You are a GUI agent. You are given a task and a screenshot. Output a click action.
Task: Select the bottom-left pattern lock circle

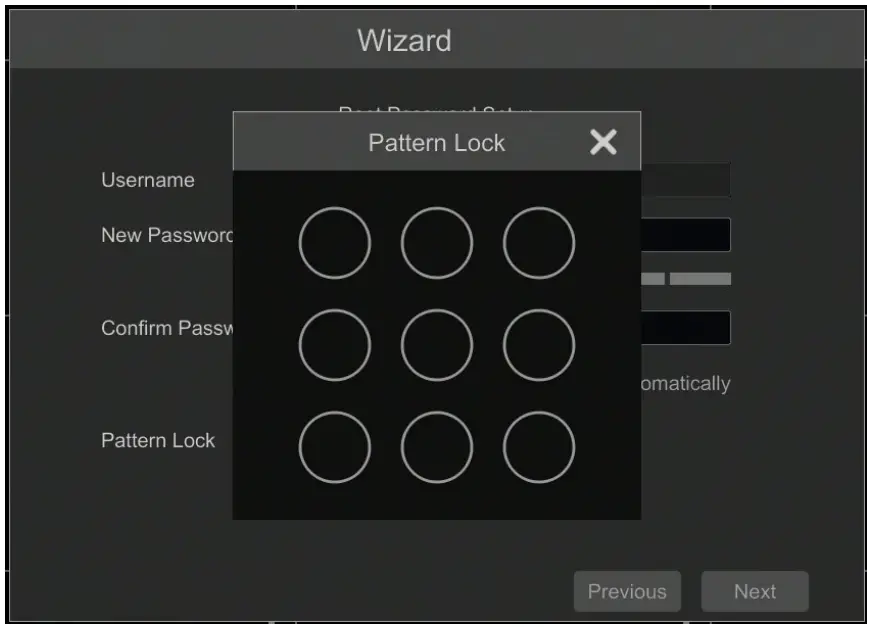pos(335,447)
